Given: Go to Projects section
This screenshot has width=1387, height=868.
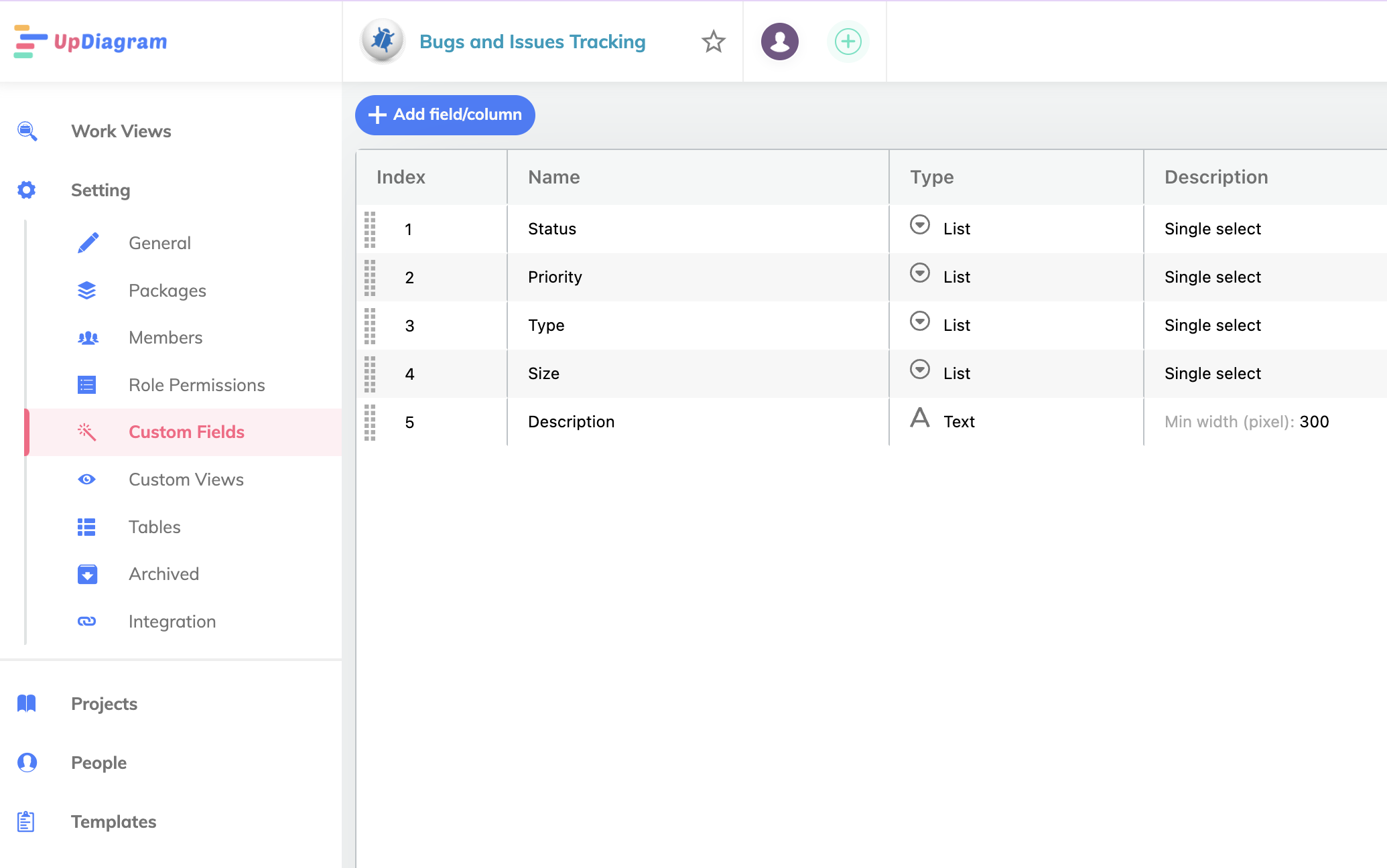Looking at the screenshot, I should [105, 704].
